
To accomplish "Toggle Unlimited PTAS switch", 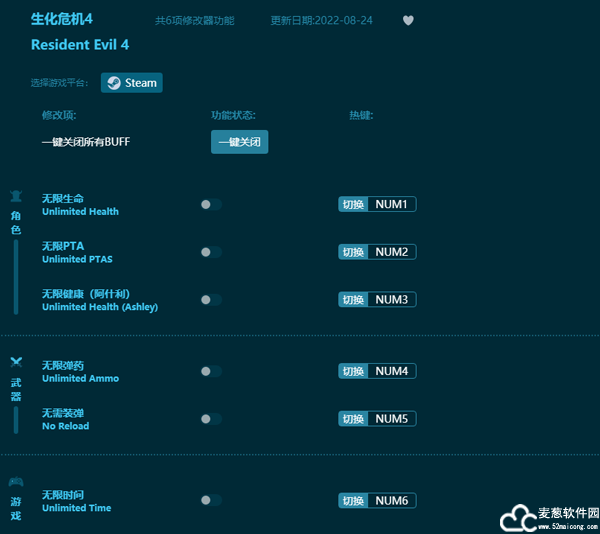I will click(211, 252).
